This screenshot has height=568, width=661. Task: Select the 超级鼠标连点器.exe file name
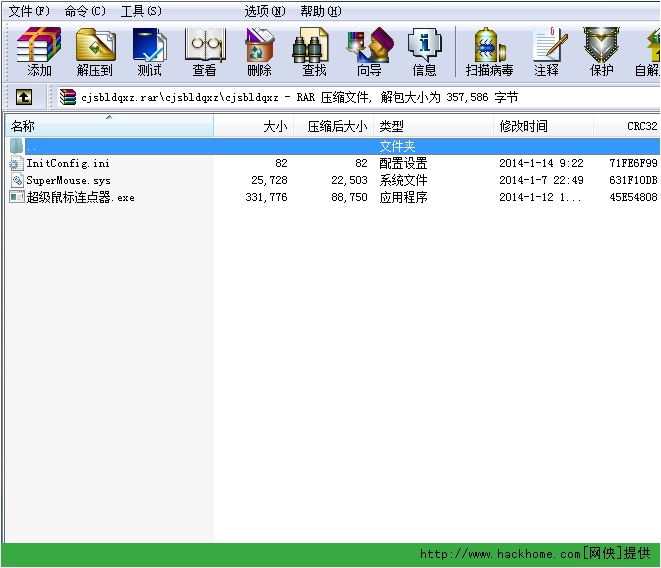(81, 197)
